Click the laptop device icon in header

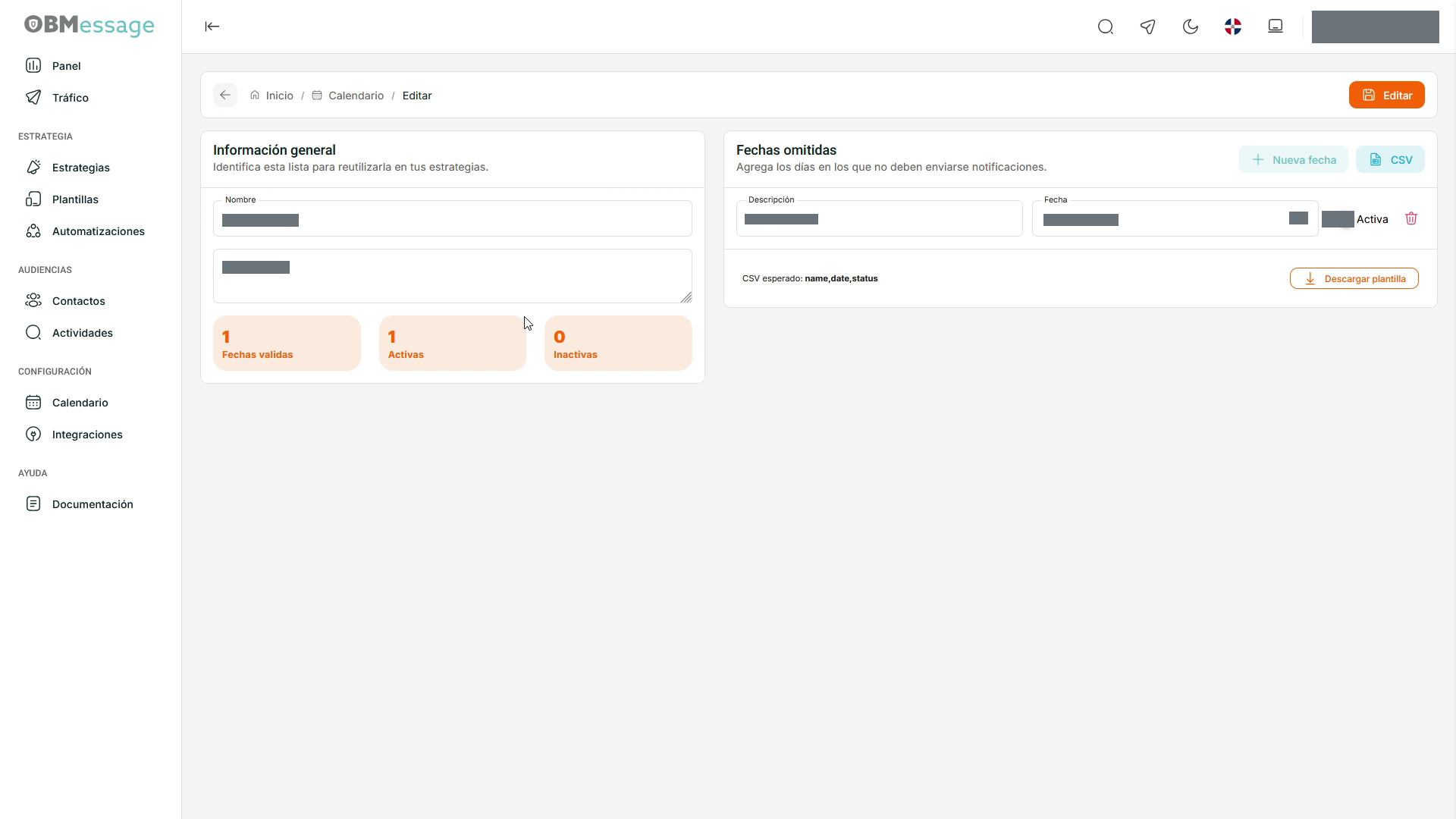tap(1276, 27)
